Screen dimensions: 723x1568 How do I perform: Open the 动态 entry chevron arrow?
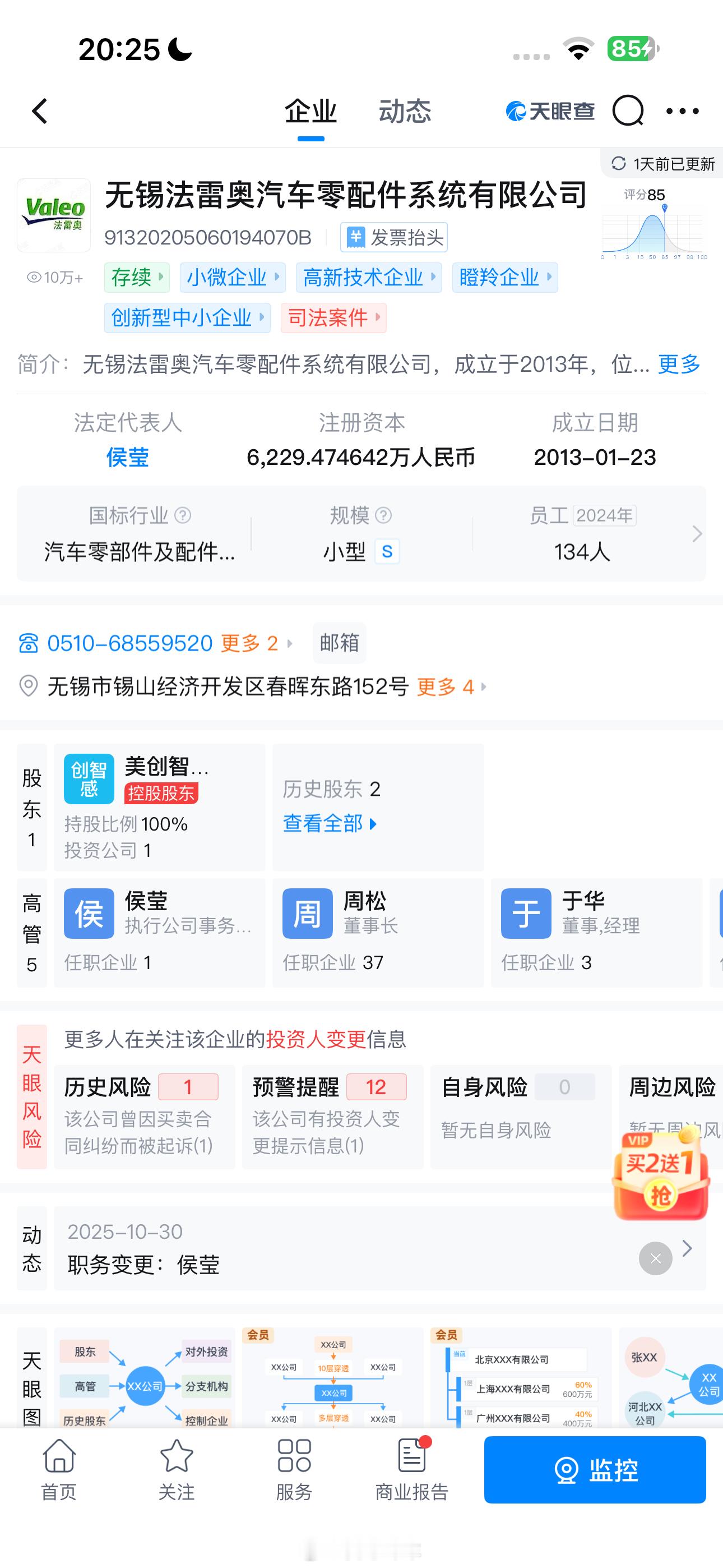pyautogui.click(x=688, y=1248)
